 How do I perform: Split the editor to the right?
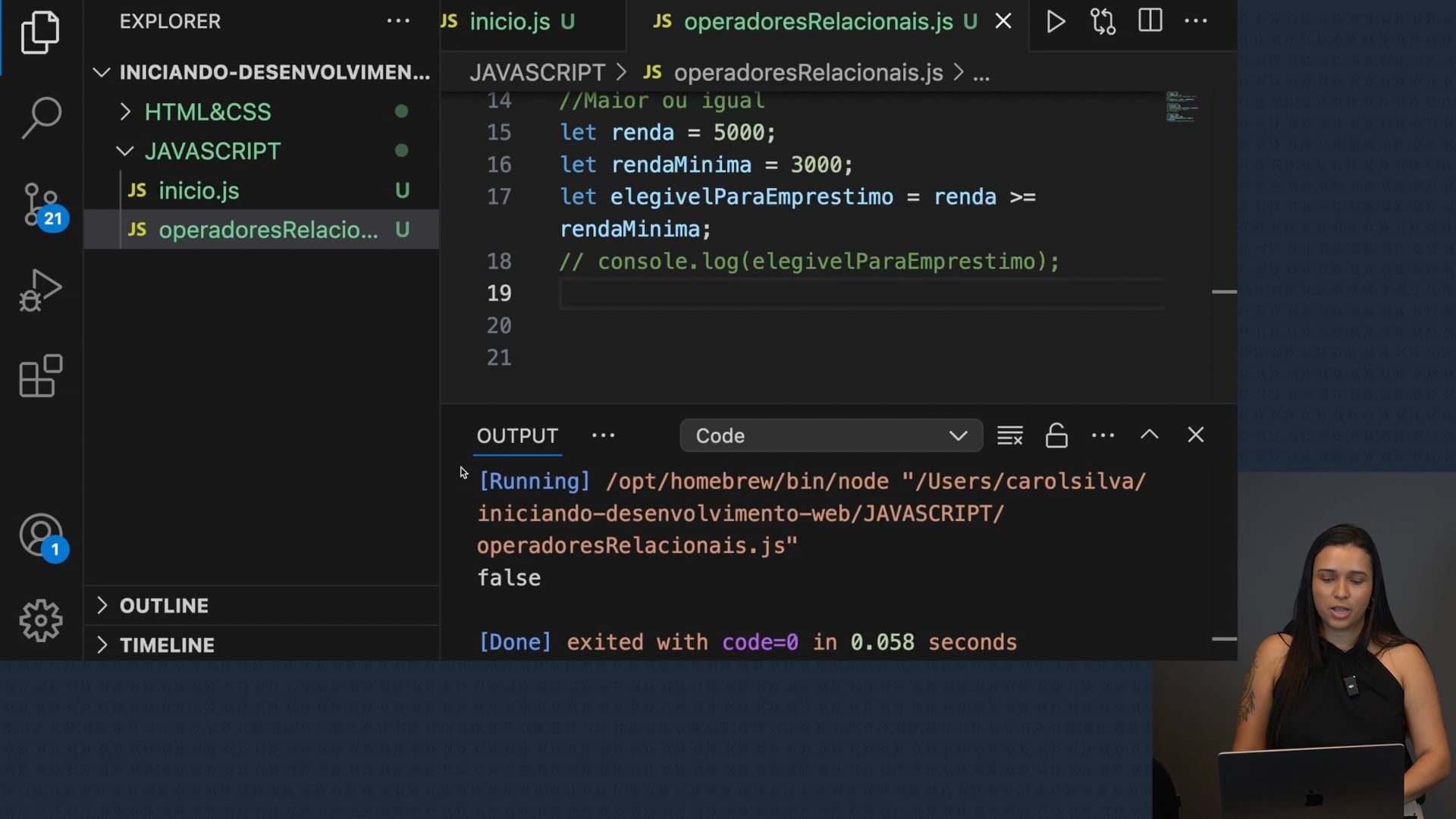pos(1150,21)
